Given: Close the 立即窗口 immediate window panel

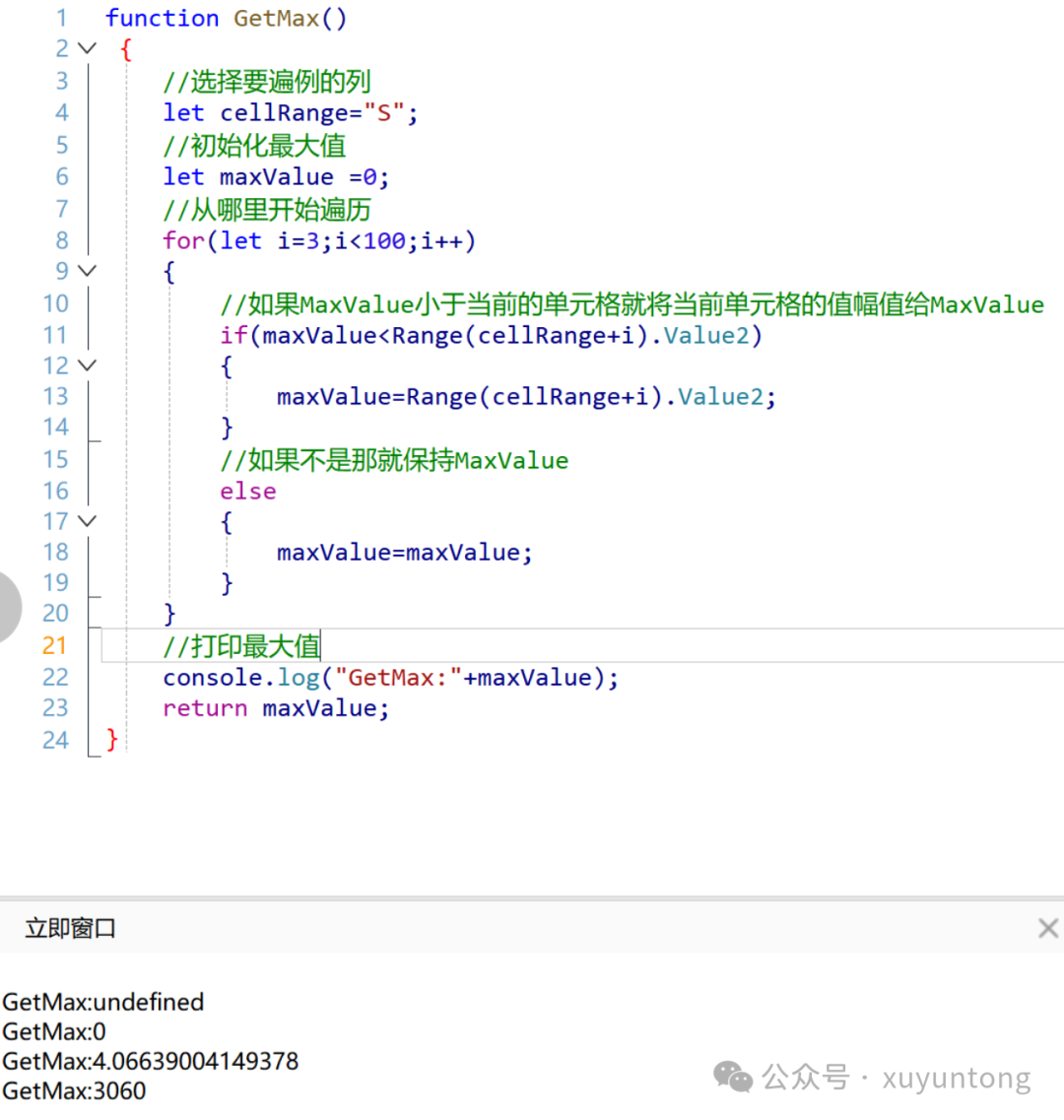Looking at the screenshot, I should (x=1047, y=927).
